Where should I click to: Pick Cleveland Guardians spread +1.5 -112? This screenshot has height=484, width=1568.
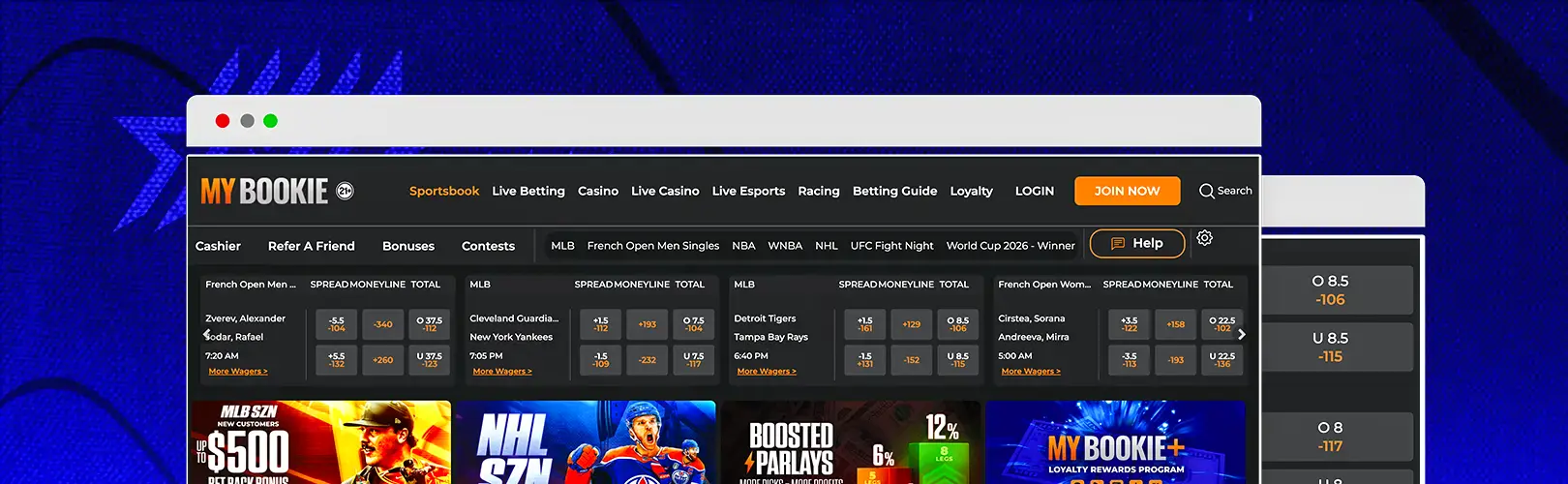(x=601, y=324)
